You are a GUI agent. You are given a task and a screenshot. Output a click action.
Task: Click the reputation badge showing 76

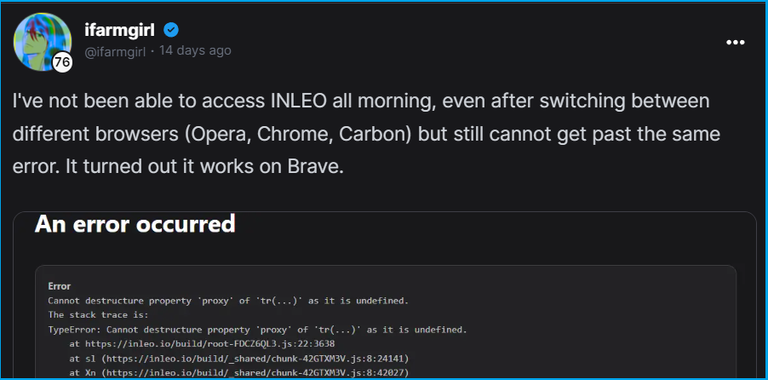[62, 63]
